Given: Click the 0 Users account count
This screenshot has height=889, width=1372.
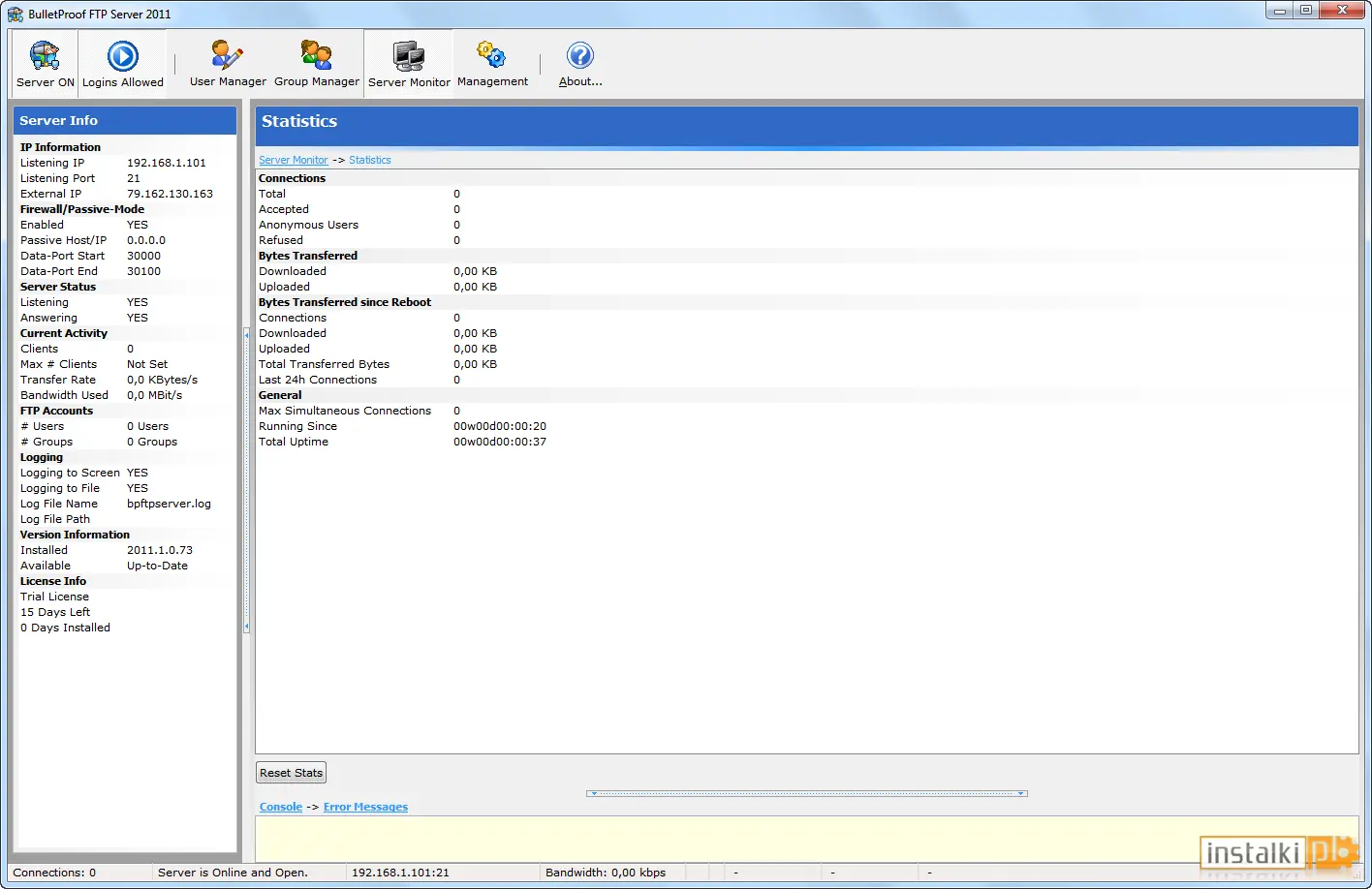Looking at the screenshot, I should [147, 426].
